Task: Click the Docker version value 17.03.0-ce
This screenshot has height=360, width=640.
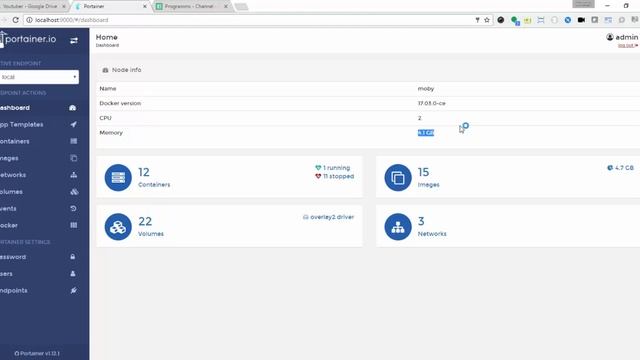Action: [431, 103]
